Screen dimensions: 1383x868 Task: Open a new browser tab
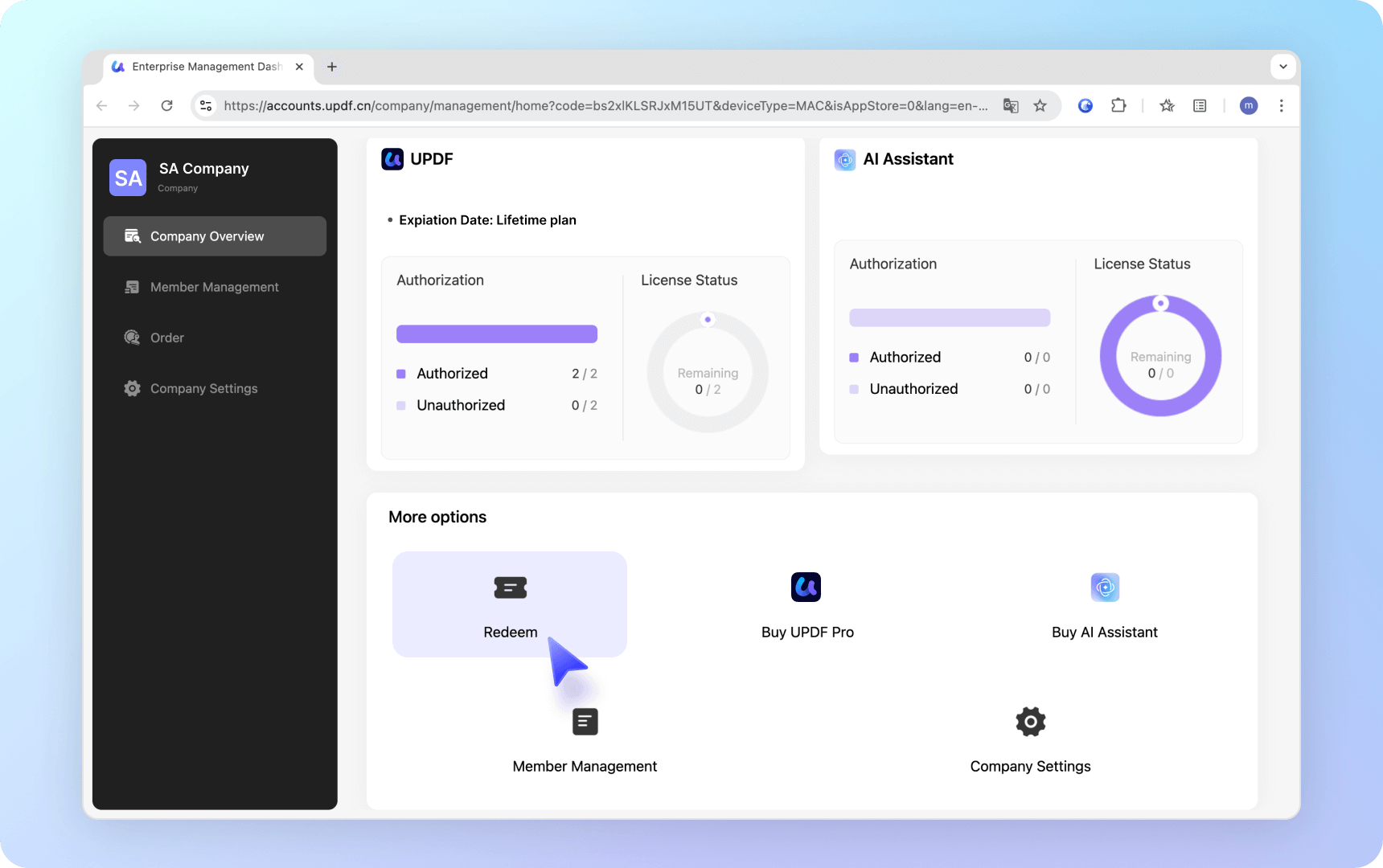click(332, 67)
